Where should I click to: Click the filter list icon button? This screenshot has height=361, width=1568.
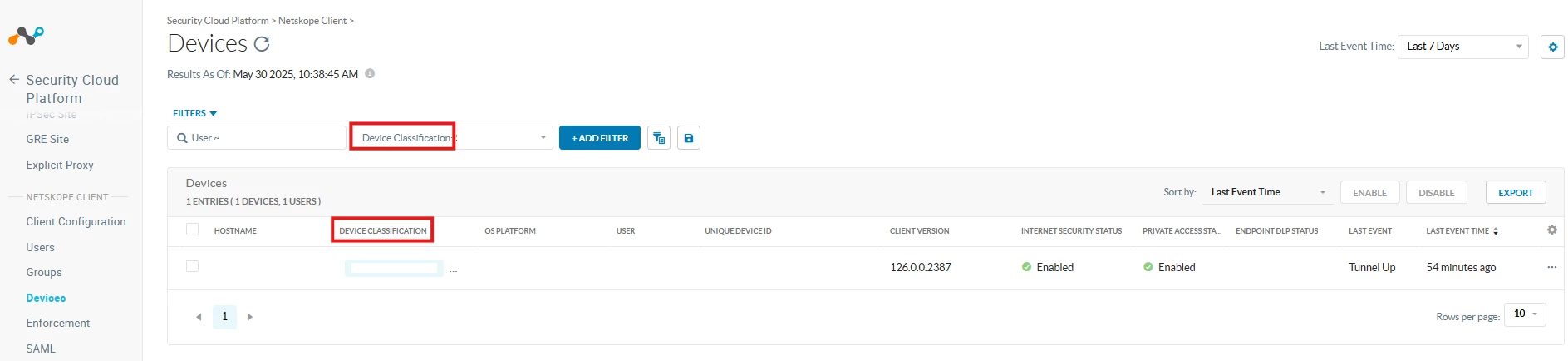click(x=659, y=138)
